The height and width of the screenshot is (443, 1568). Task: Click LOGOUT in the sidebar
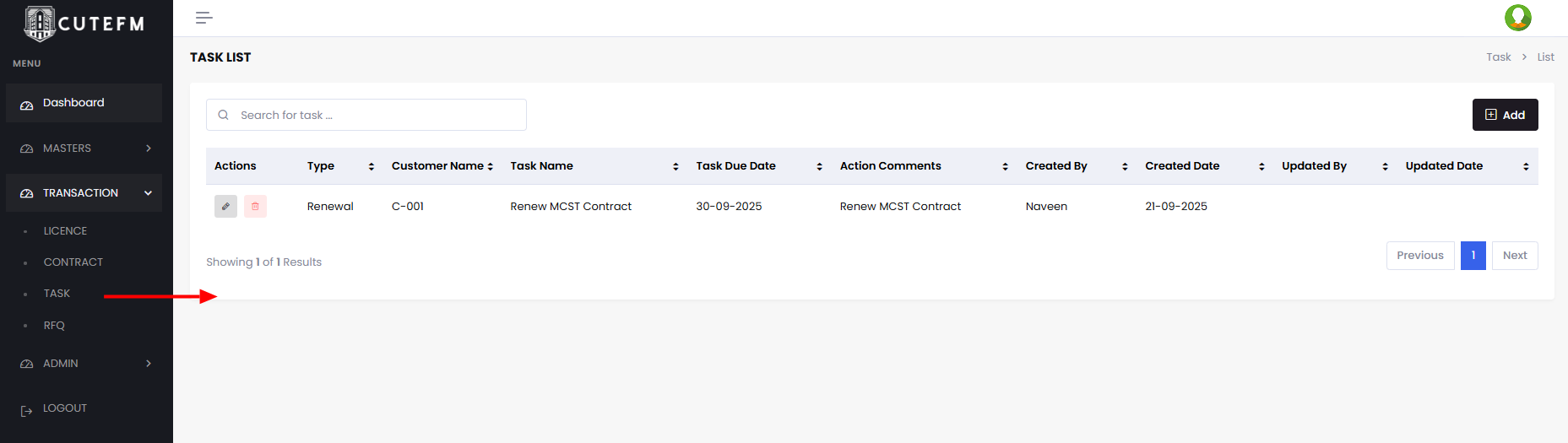pyautogui.click(x=64, y=408)
